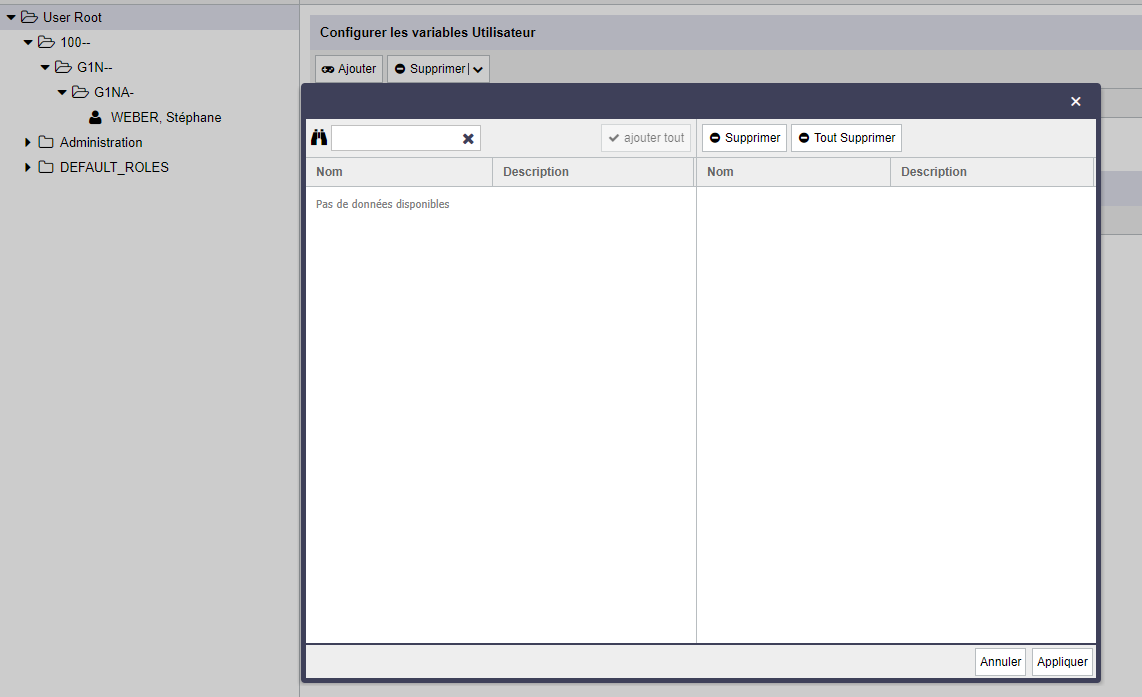Click the G1NA- folder icon
Screen dimensions: 1142x697
pyautogui.click(x=80, y=92)
